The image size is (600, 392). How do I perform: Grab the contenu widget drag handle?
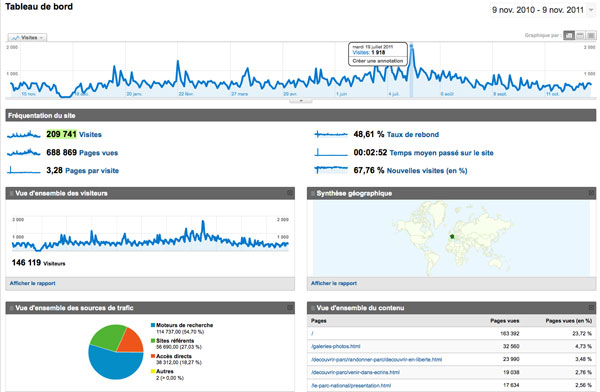[x=313, y=308]
